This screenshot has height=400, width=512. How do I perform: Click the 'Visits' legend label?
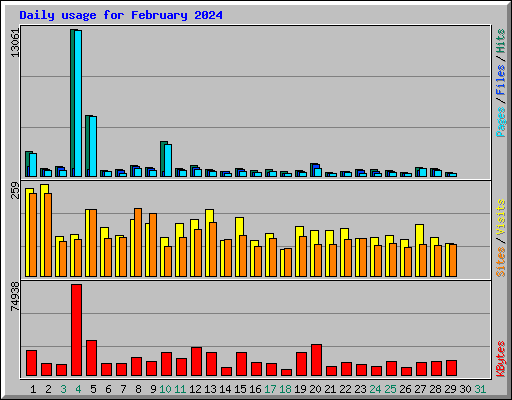pyautogui.click(x=501, y=217)
